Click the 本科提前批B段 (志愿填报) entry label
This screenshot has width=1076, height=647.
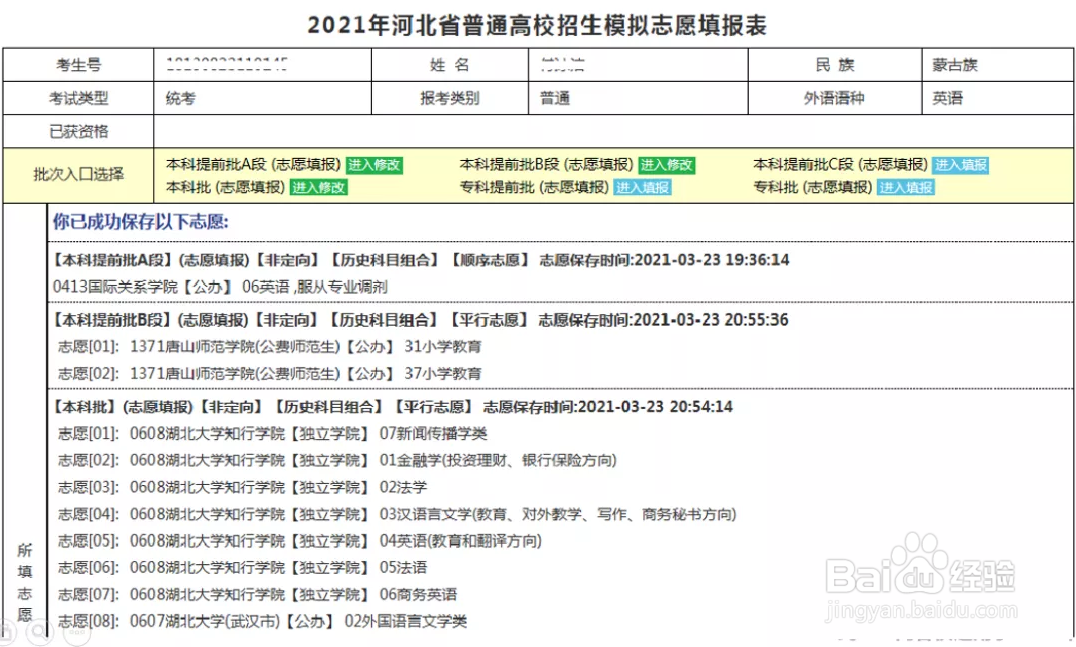coord(546,165)
